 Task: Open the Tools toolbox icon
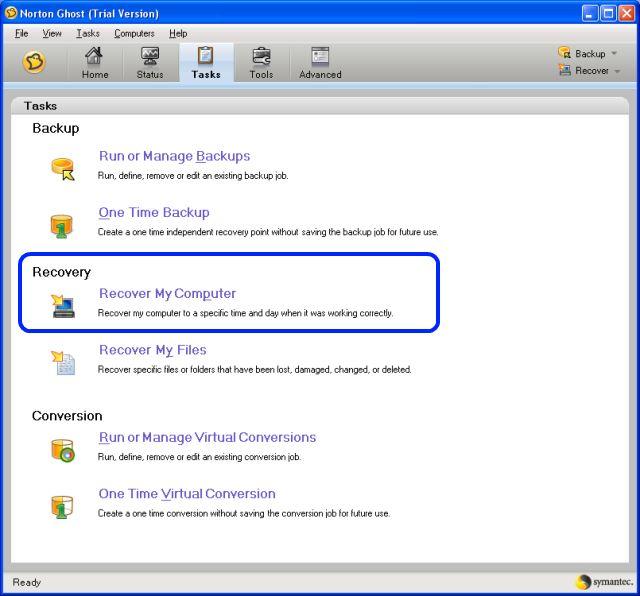pyautogui.click(x=261, y=56)
